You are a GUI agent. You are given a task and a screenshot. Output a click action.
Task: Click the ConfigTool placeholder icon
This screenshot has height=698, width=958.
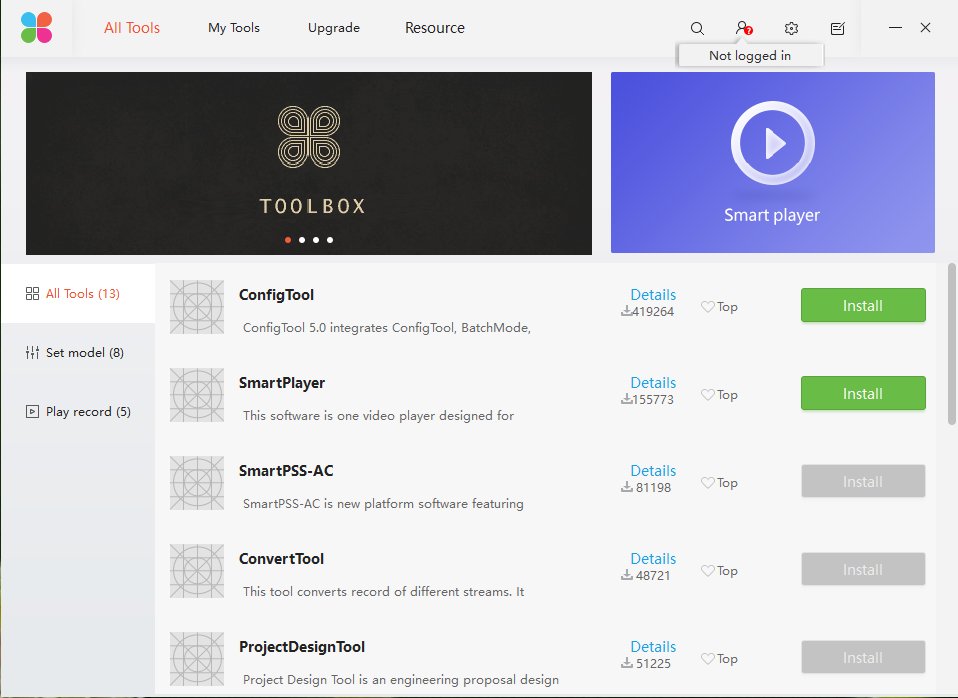(197, 307)
